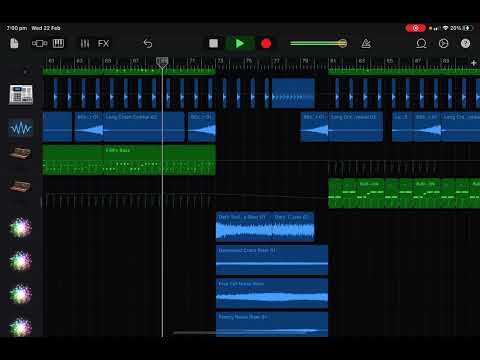Select the second synth keyboard track icon
480x360 pixels.
tap(20, 185)
